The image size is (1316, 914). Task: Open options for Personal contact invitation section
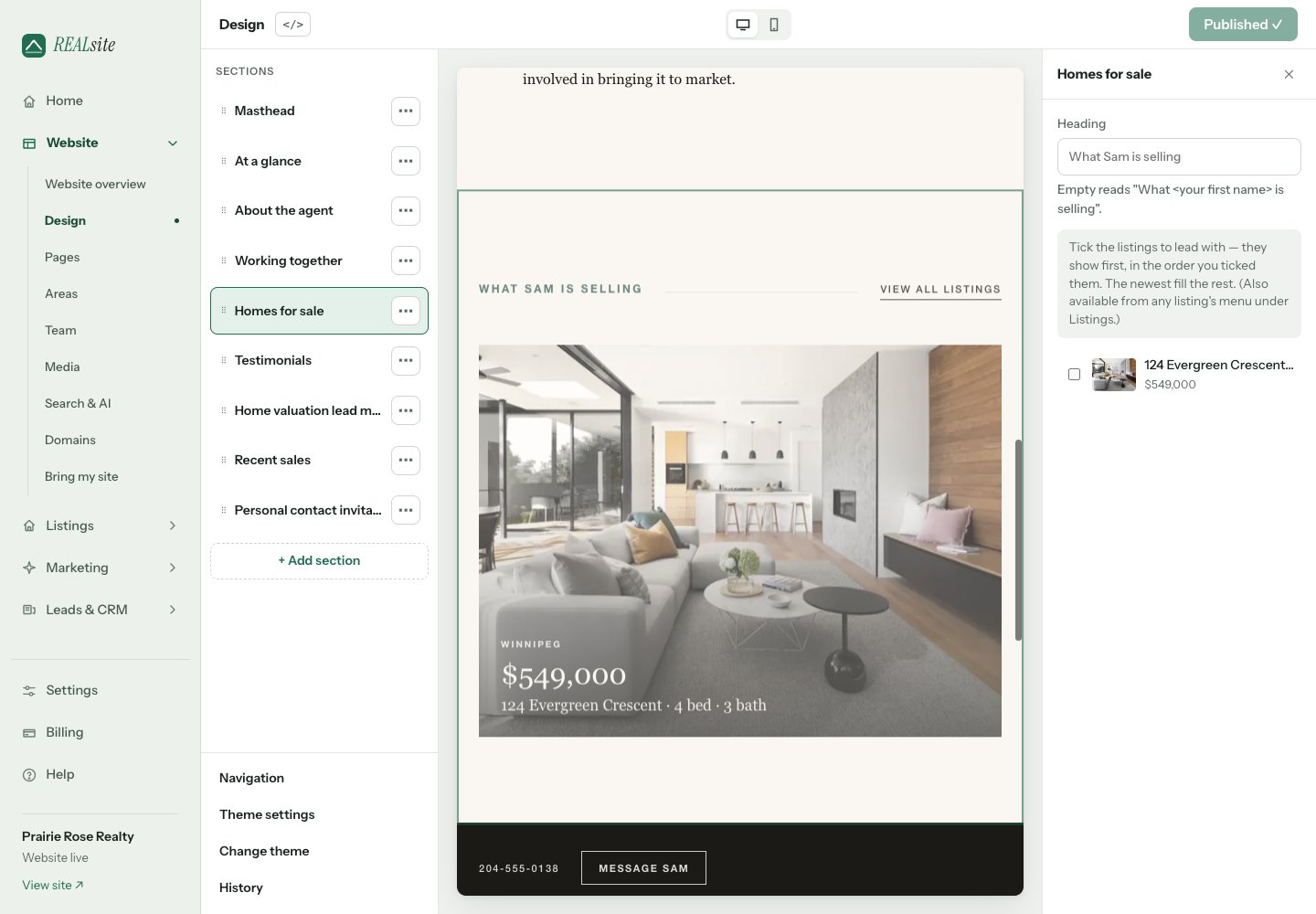(x=406, y=510)
